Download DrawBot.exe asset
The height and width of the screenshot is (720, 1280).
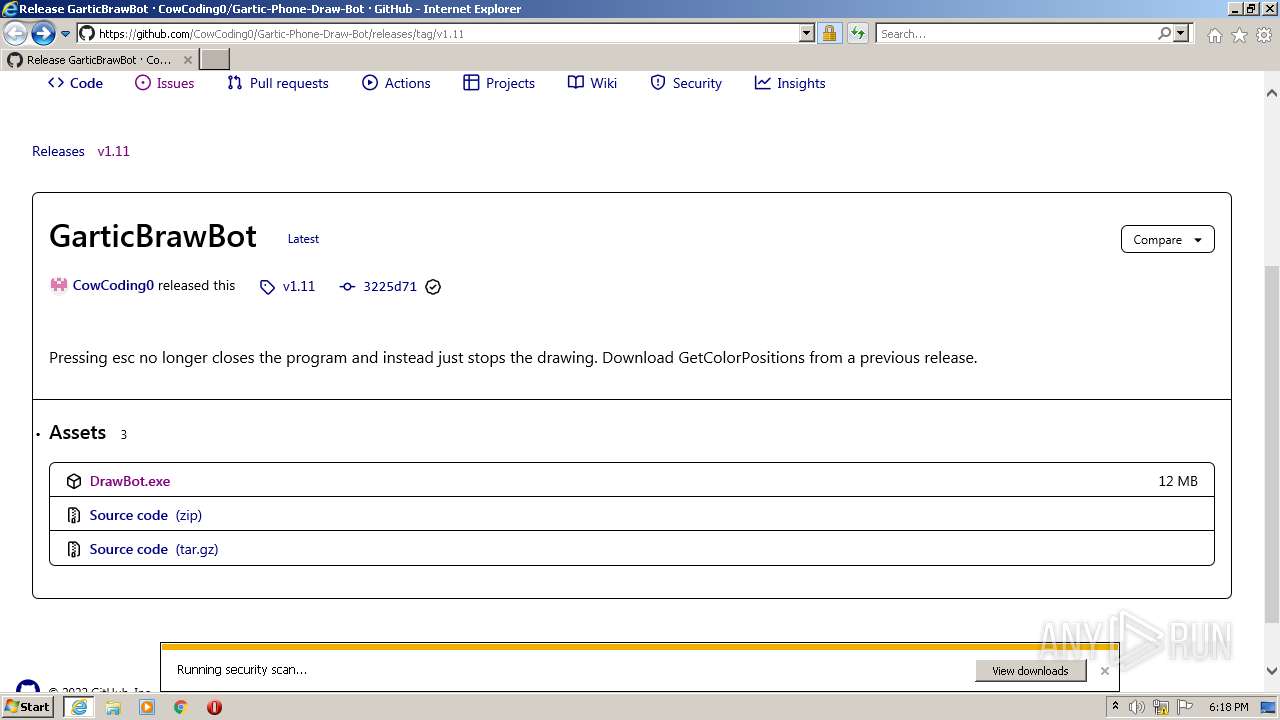(x=130, y=481)
